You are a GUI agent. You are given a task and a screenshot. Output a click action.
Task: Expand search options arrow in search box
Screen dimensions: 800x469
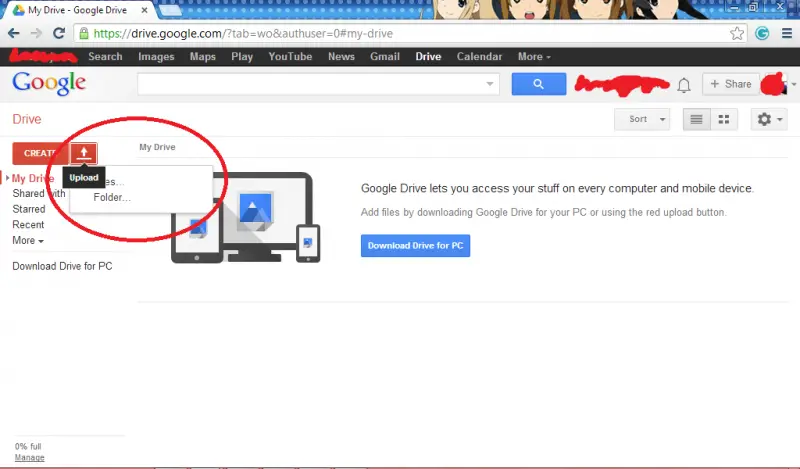click(x=490, y=84)
